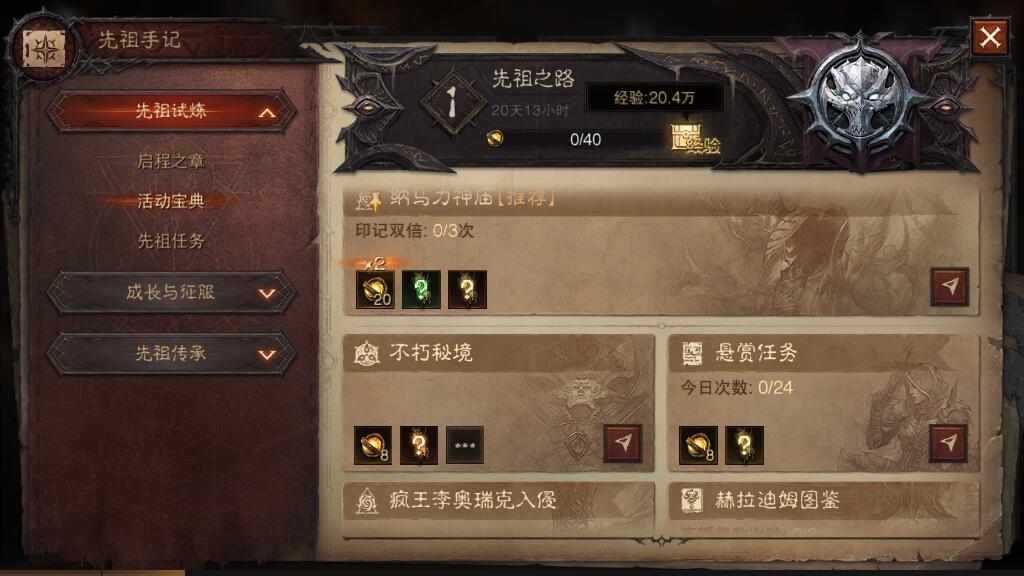Switch to 先祖任务 tab
The image size is (1024, 576).
click(171, 241)
